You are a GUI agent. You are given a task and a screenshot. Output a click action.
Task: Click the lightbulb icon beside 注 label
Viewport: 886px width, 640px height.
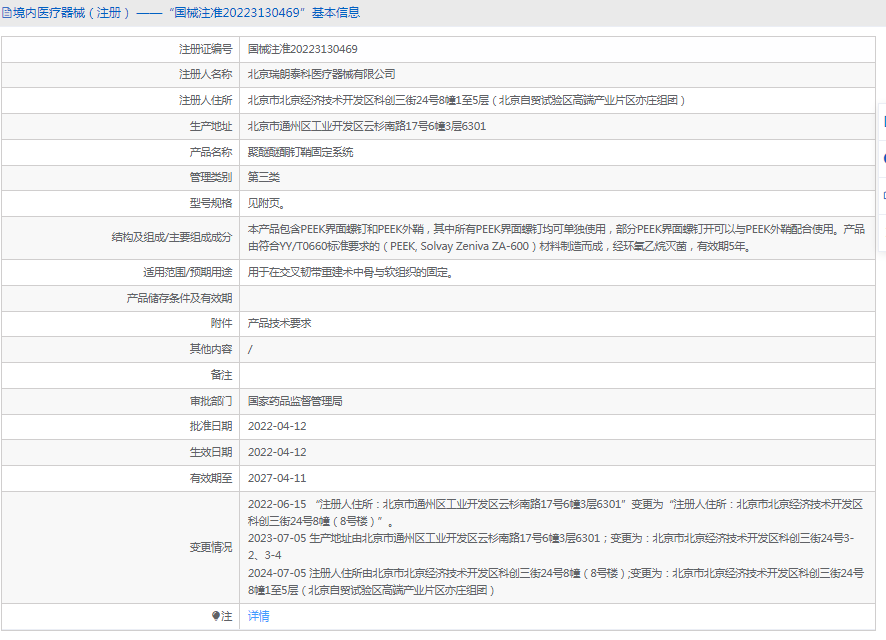(x=215, y=616)
